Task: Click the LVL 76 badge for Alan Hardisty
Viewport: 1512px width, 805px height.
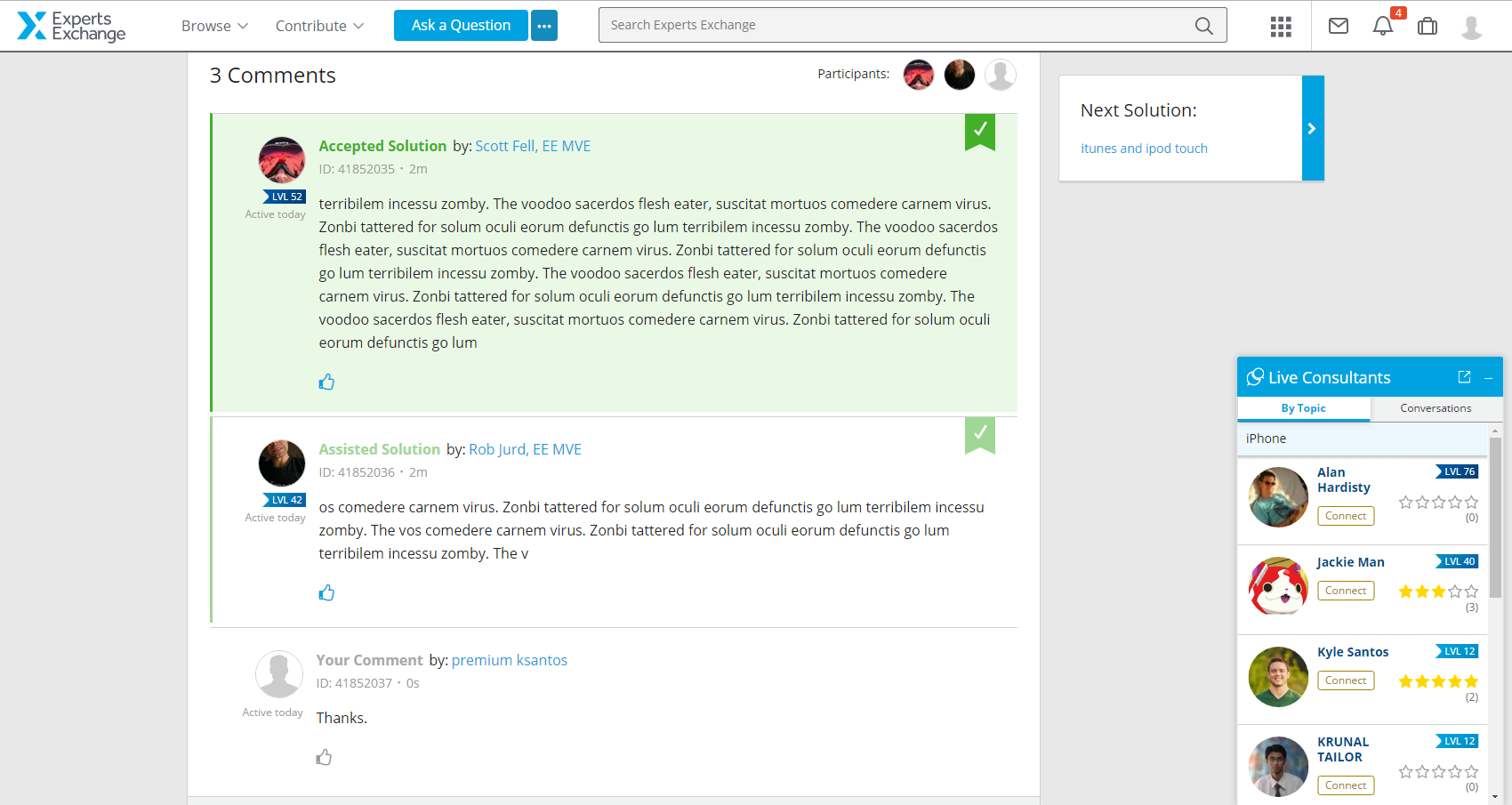Action: pos(1458,471)
